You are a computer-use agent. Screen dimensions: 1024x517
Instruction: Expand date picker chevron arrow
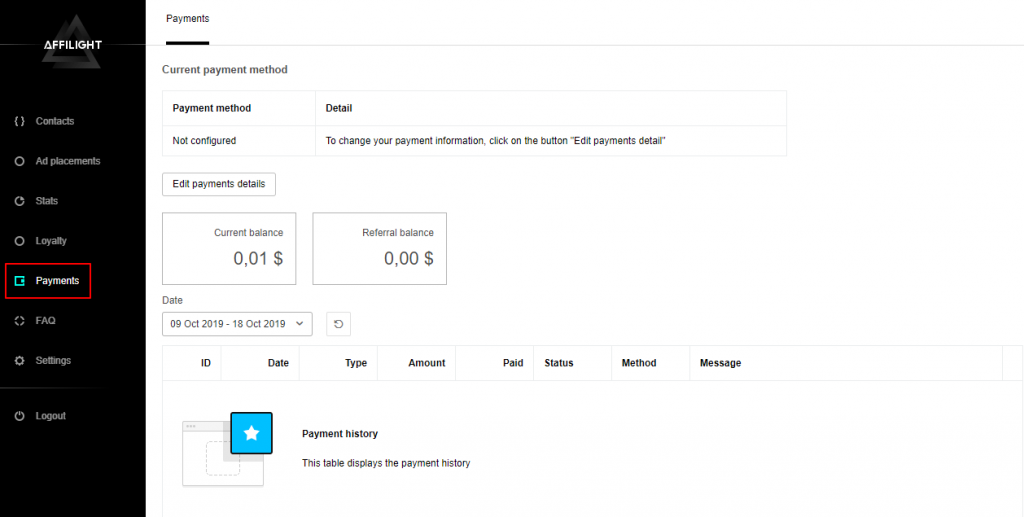point(300,323)
